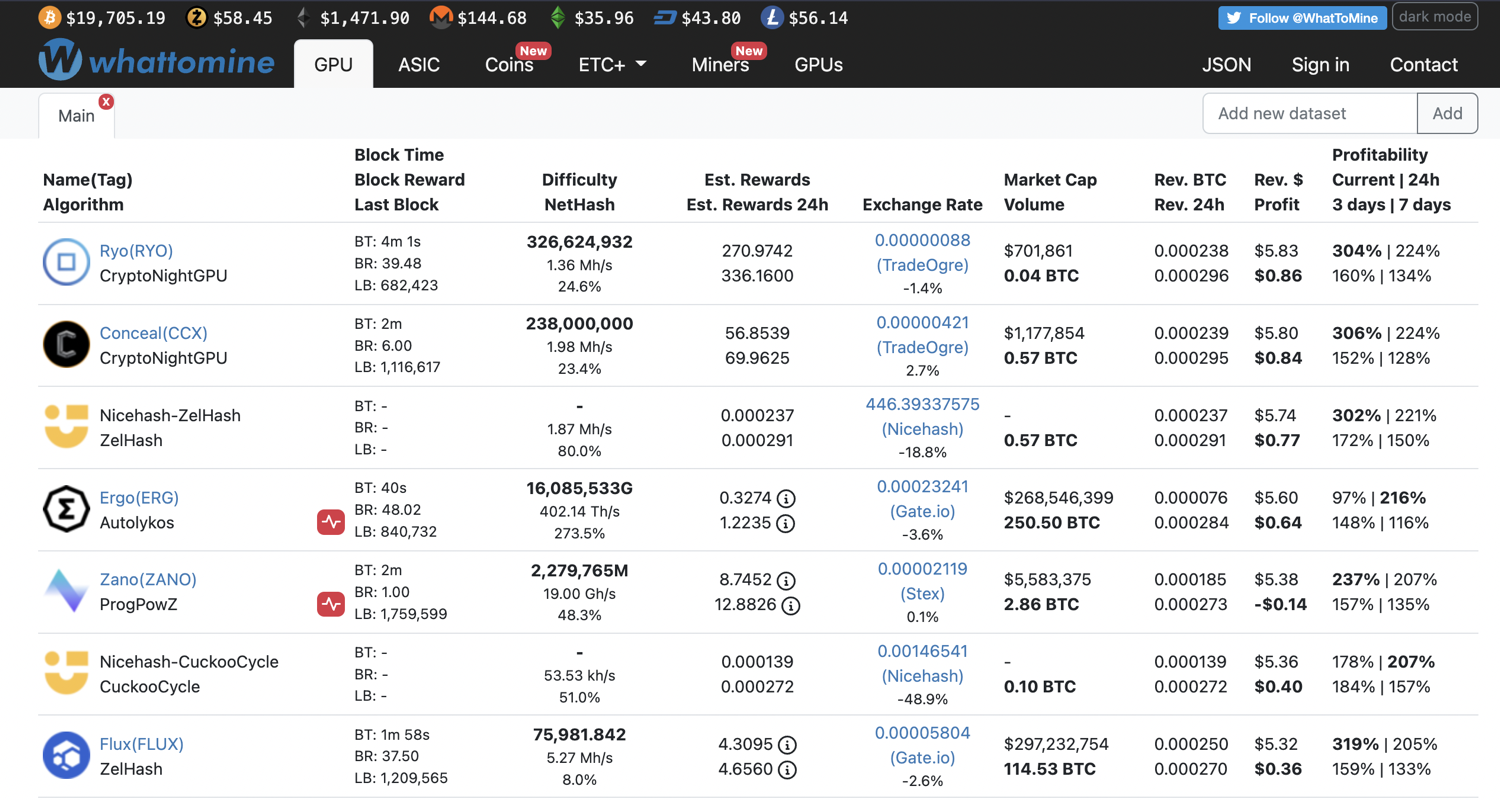The image size is (1500, 801).
Task: Click the Ergo coin logo icon
Action: click(67, 509)
